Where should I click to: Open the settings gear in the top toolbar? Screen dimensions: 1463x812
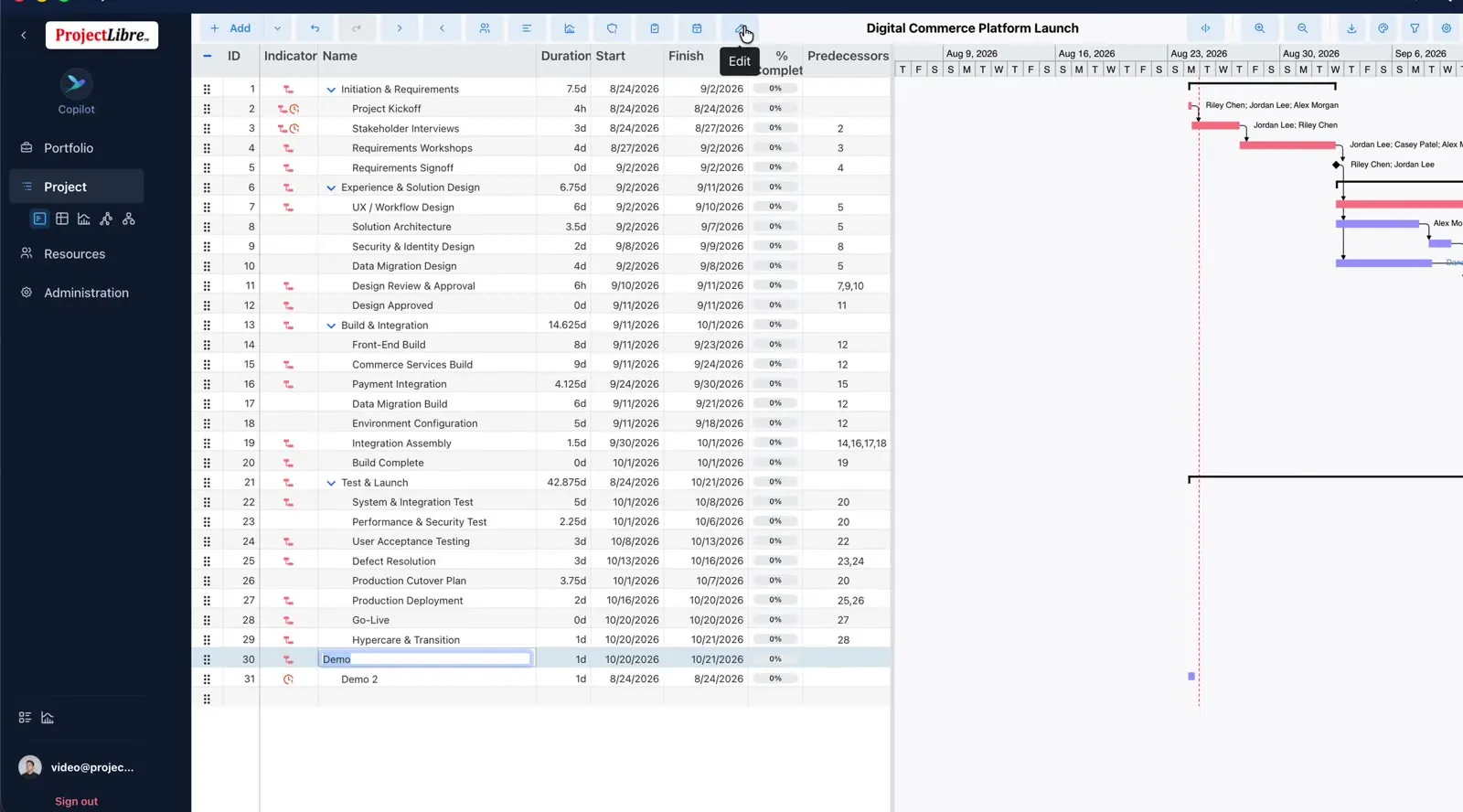[x=1447, y=28]
